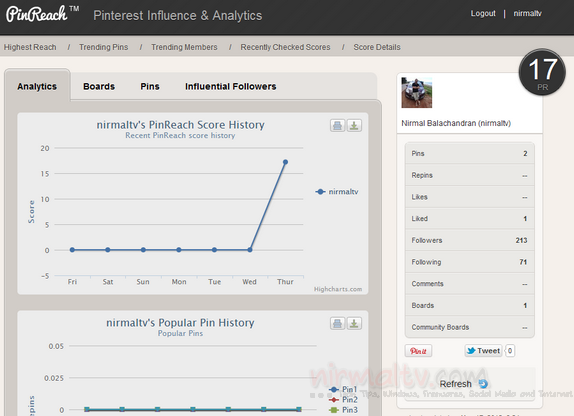Download the PinReach Score History chart

(354, 126)
